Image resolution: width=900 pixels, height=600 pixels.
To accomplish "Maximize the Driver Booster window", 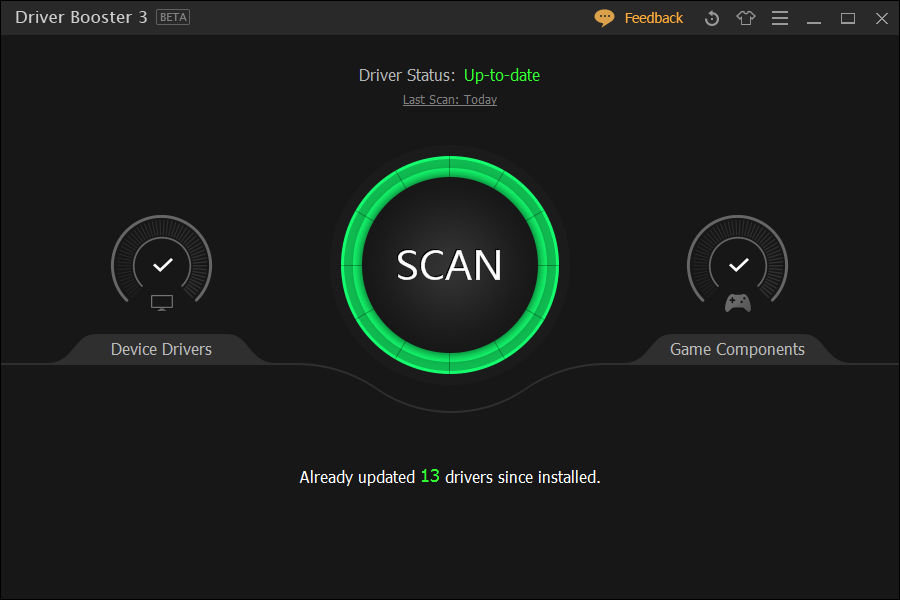I will [848, 18].
